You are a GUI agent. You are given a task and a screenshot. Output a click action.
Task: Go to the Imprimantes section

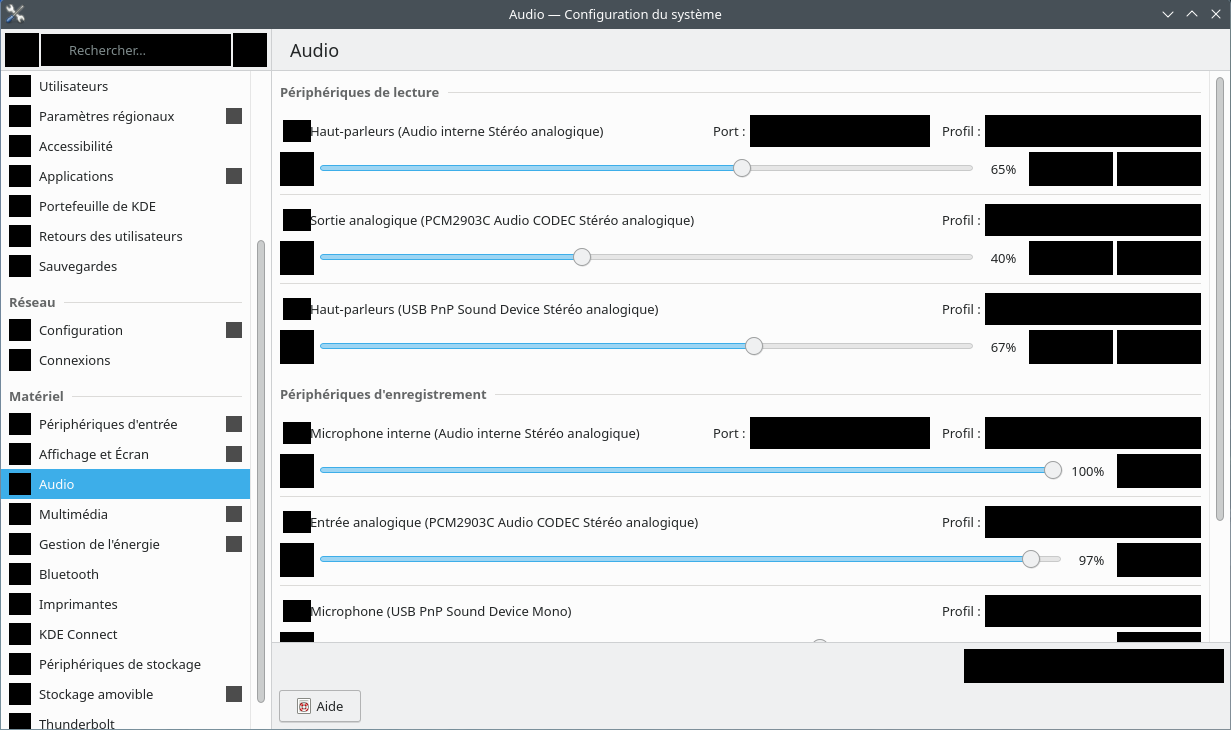(78, 605)
